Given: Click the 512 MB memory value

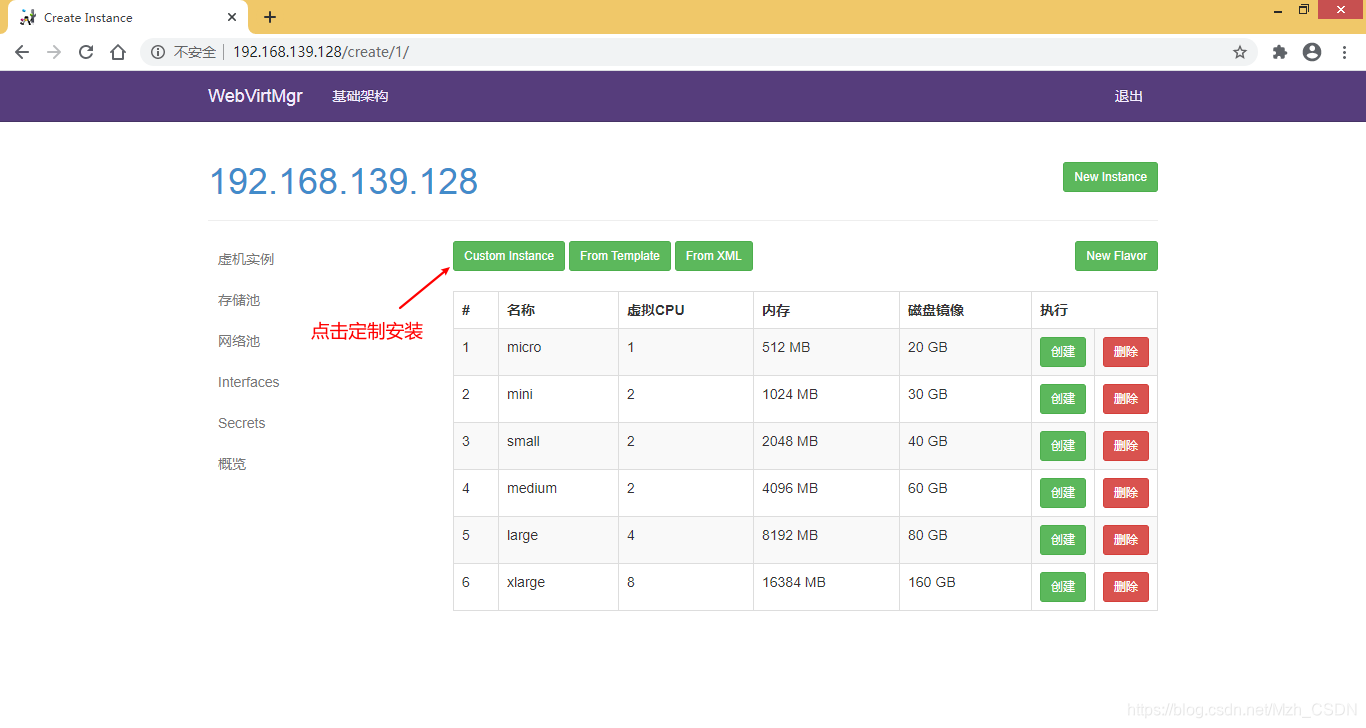Looking at the screenshot, I should pyautogui.click(x=786, y=347).
